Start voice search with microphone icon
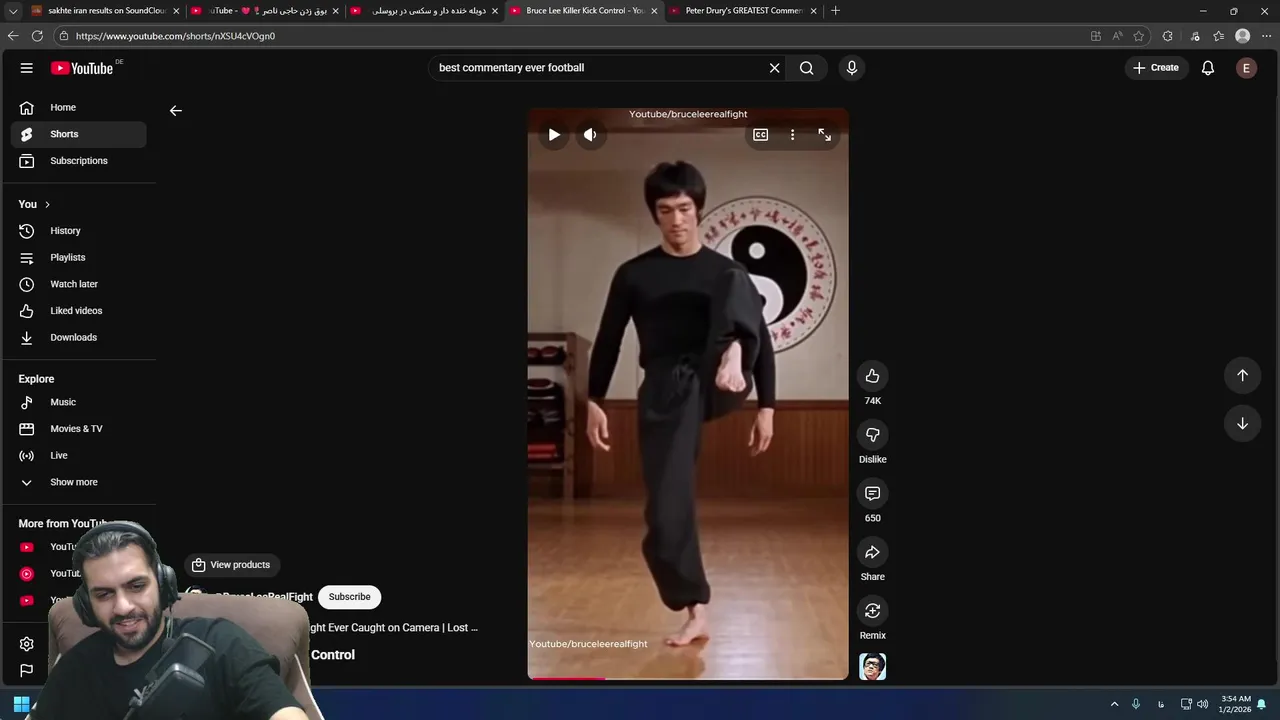 coord(852,68)
